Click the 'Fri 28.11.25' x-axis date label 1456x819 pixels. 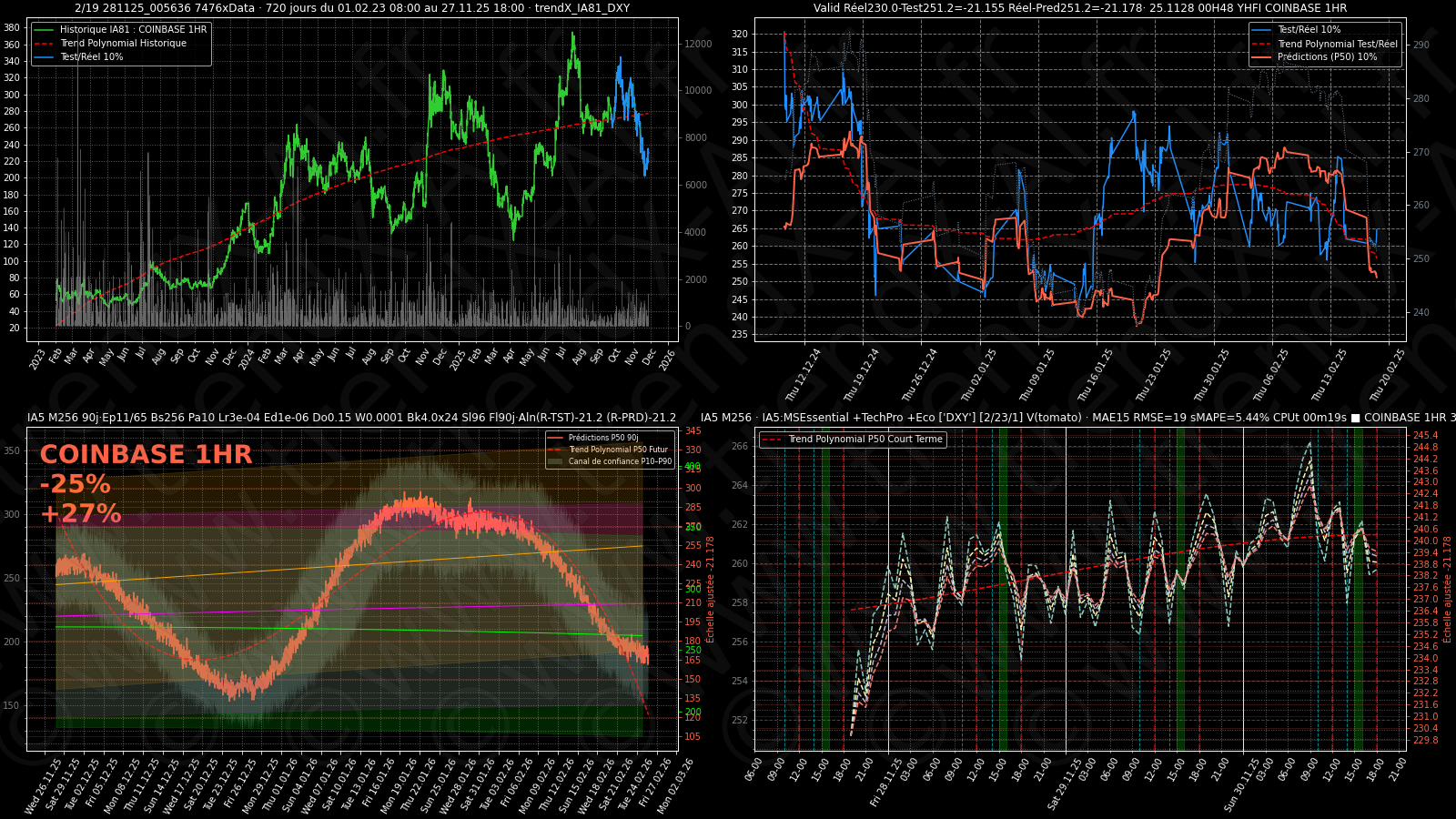pos(887,783)
